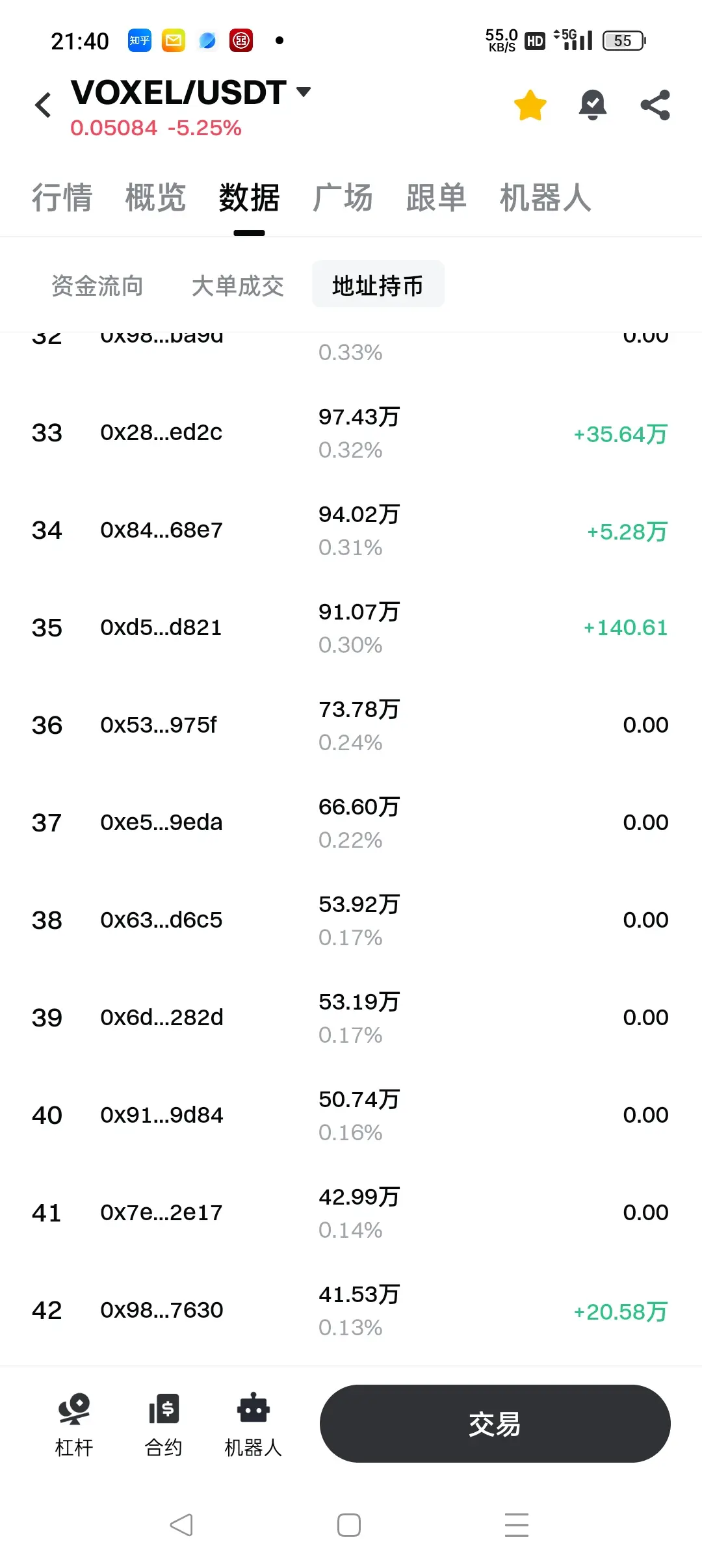The image size is (702, 1568).
Task: Select the 资金流向 sub-tab
Action: tap(97, 285)
